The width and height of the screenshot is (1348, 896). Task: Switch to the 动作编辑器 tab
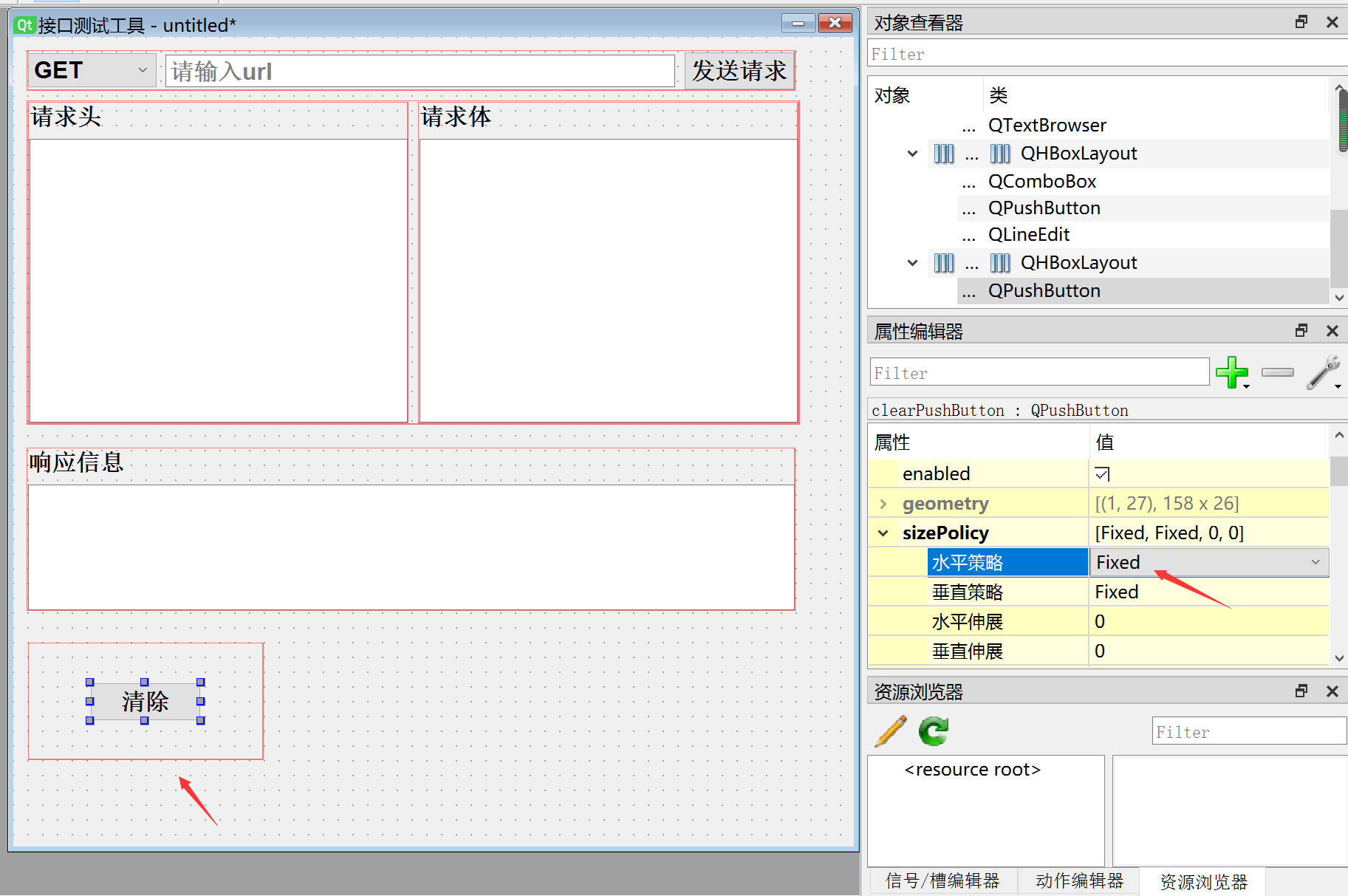1079,881
